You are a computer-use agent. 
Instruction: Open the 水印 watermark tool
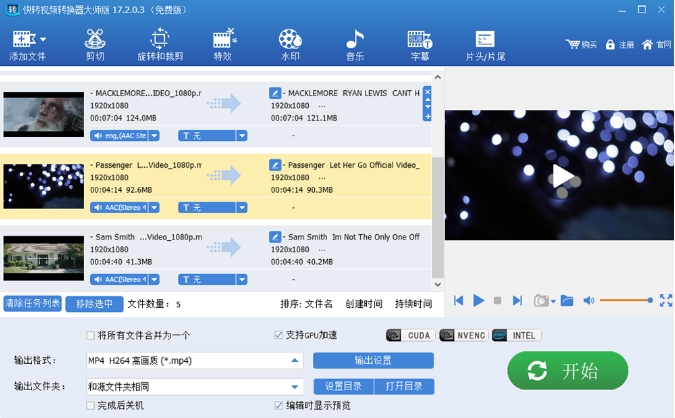(290, 45)
